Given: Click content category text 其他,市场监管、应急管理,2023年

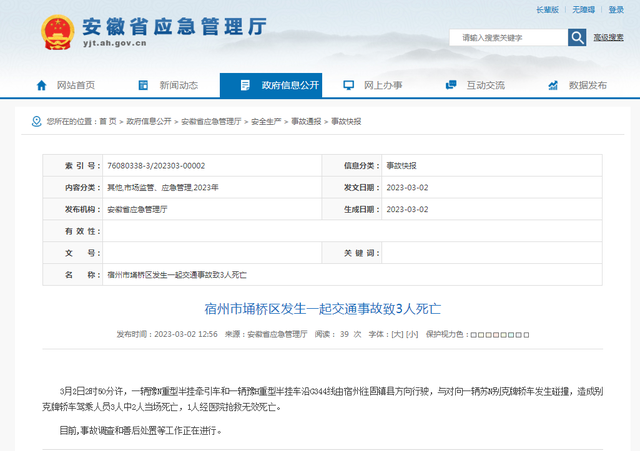Looking at the screenshot, I should [162, 187].
